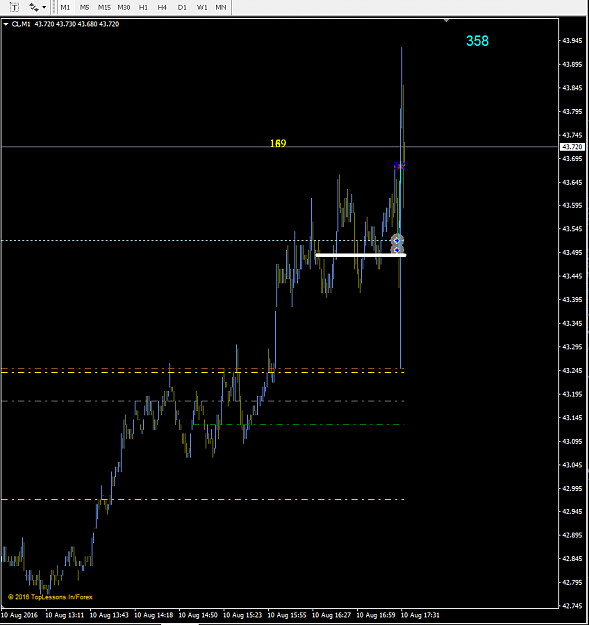Click the 42.745 price scale label

(x=572, y=606)
